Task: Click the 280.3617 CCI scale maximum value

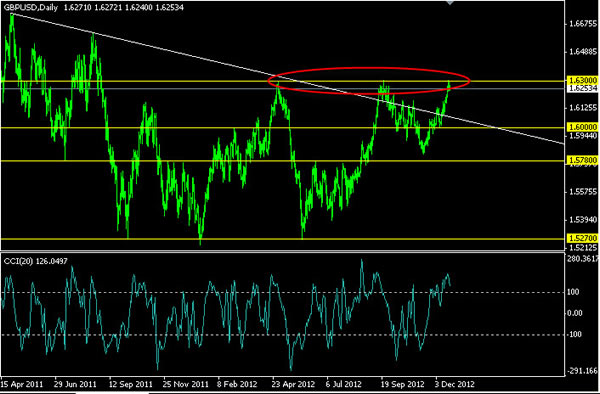Action: pyautogui.click(x=584, y=259)
